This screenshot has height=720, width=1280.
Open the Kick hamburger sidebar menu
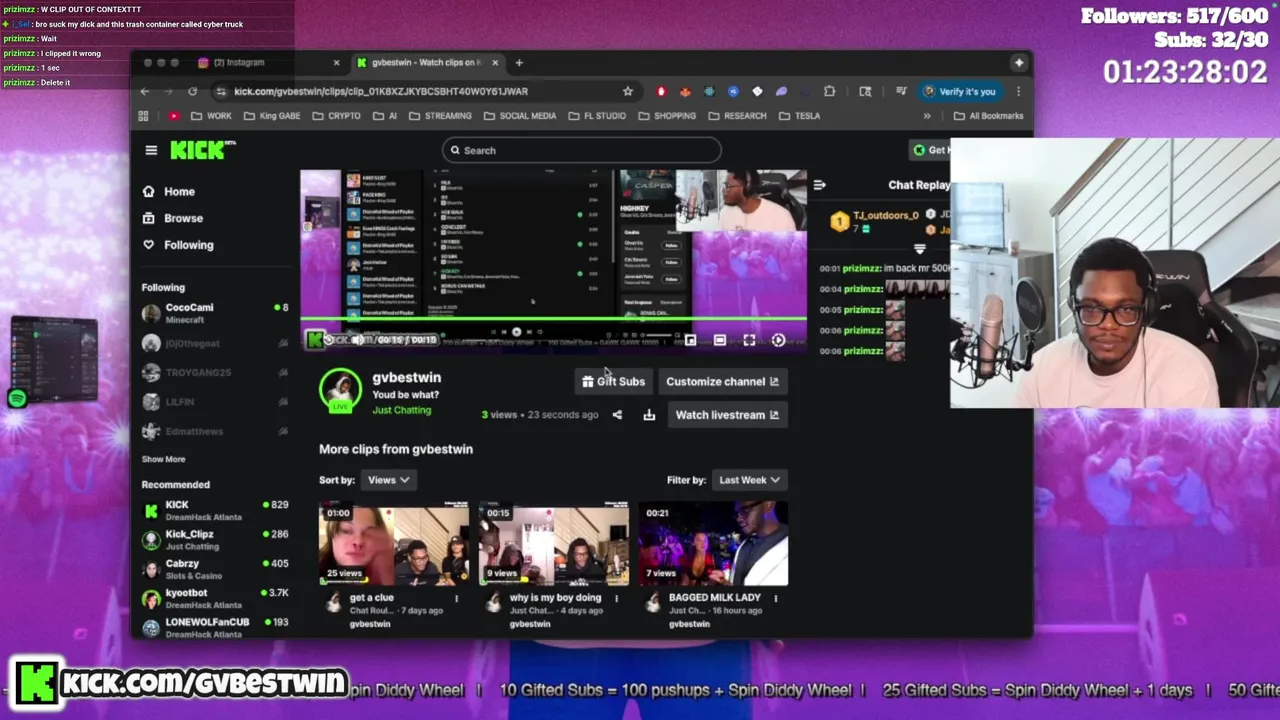151,150
